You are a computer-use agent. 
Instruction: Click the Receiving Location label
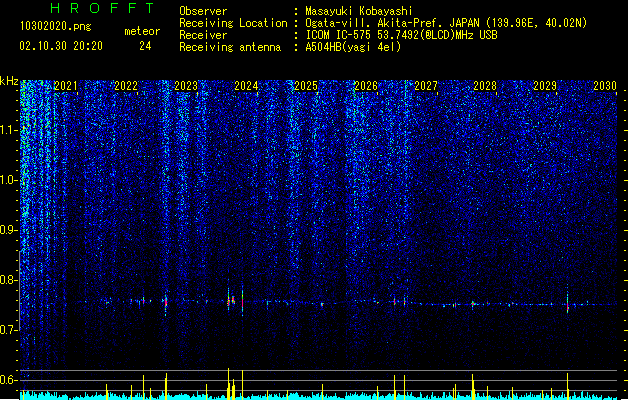pos(233,23)
